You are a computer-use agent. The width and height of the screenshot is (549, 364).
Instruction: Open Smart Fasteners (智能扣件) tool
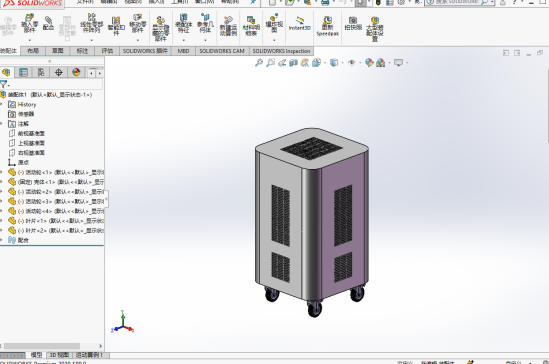pos(116,26)
